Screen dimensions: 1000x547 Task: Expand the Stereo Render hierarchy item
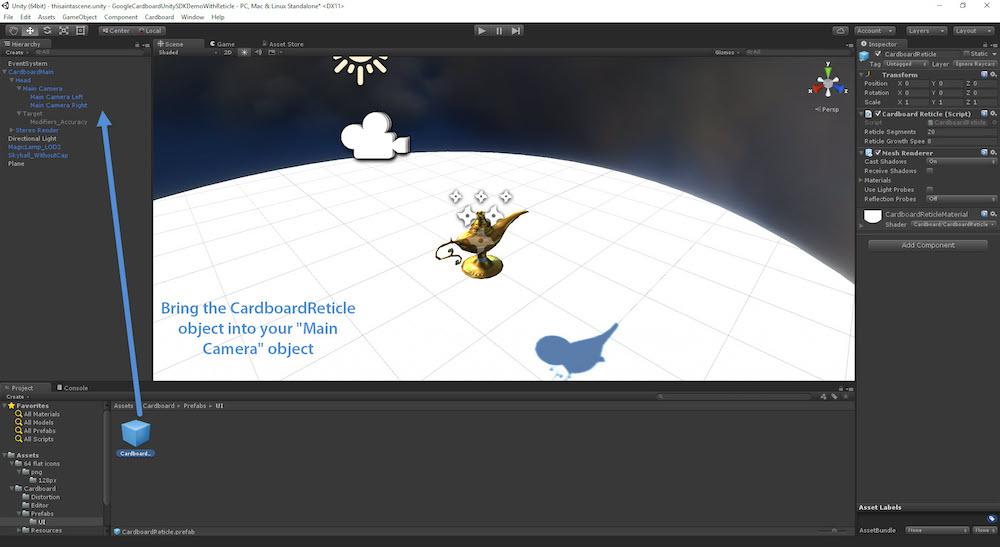[11, 130]
